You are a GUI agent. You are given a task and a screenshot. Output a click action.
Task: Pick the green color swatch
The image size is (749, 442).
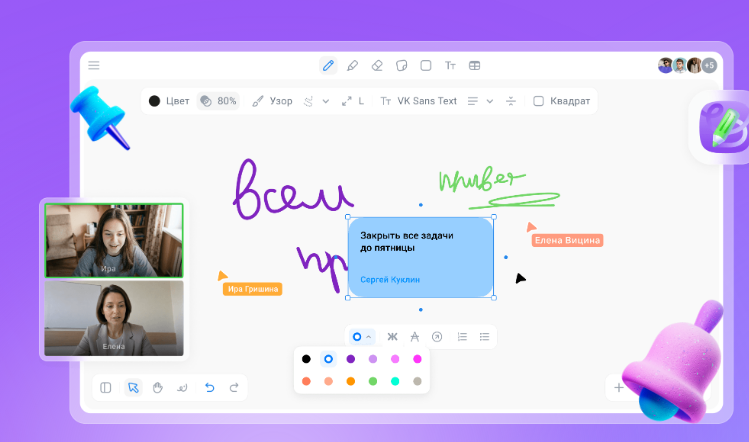point(373,381)
